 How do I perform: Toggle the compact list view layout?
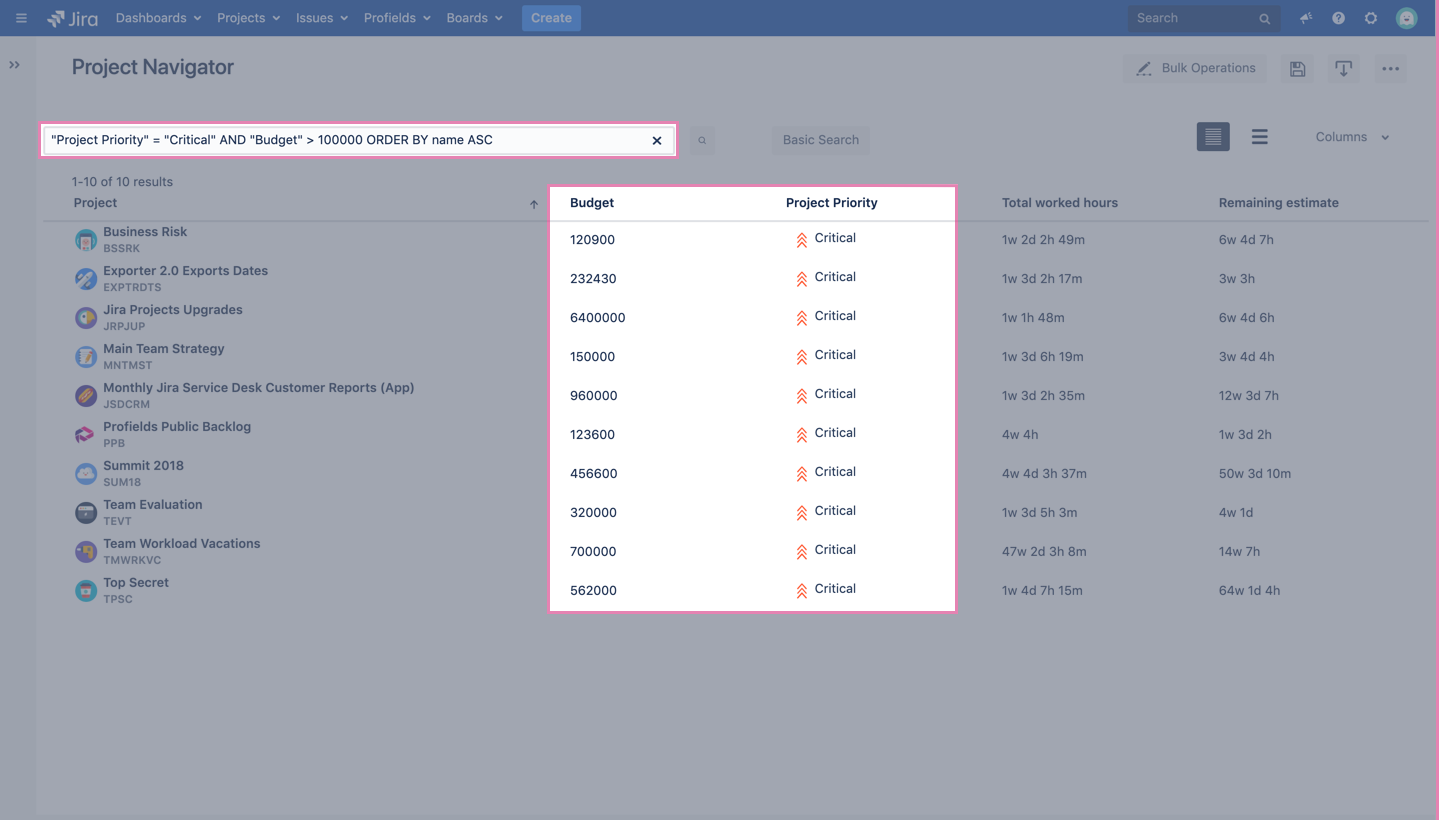pos(1259,136)
